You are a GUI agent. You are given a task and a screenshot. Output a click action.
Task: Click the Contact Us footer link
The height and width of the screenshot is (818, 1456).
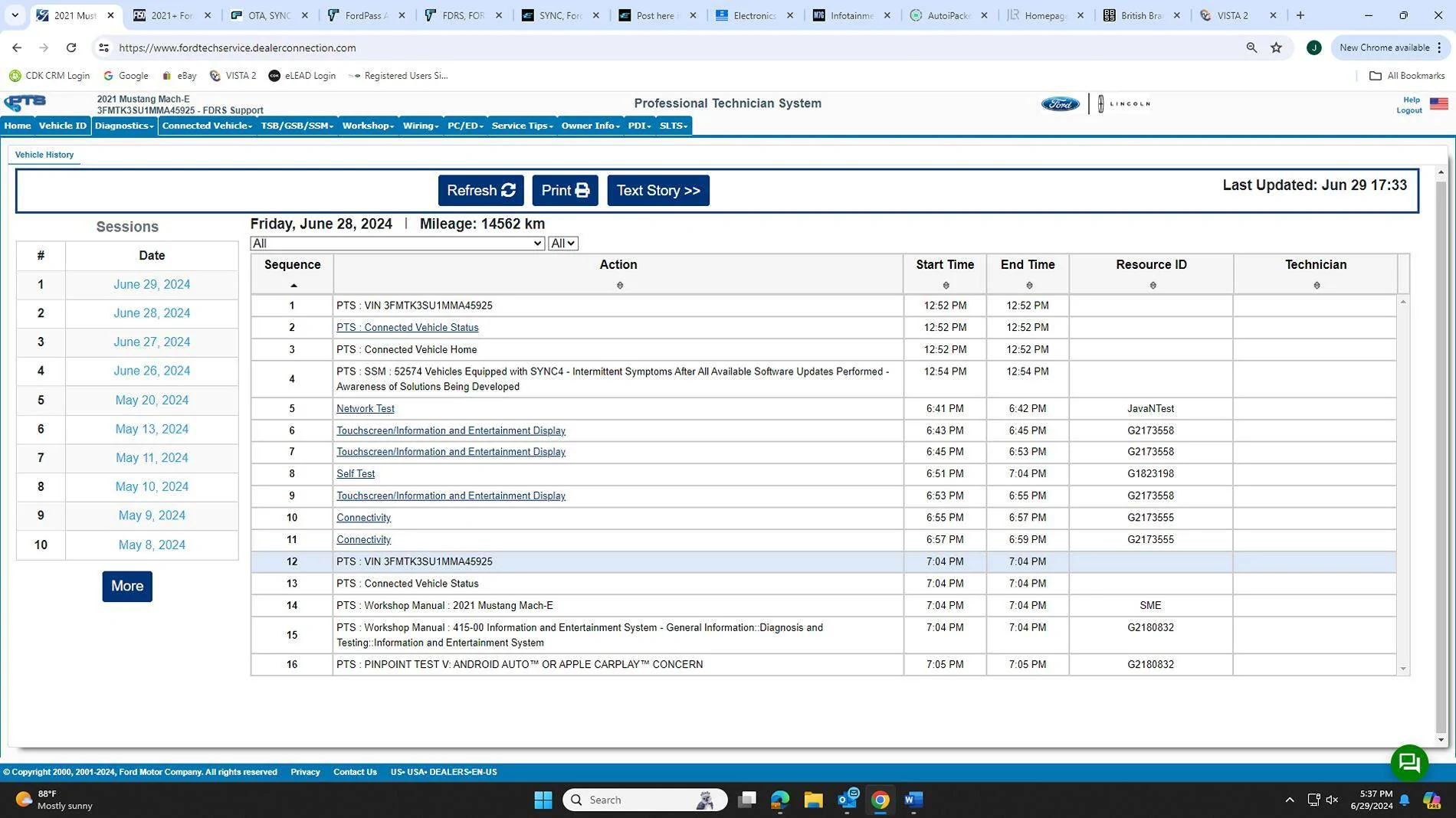(x=355, y=772)
